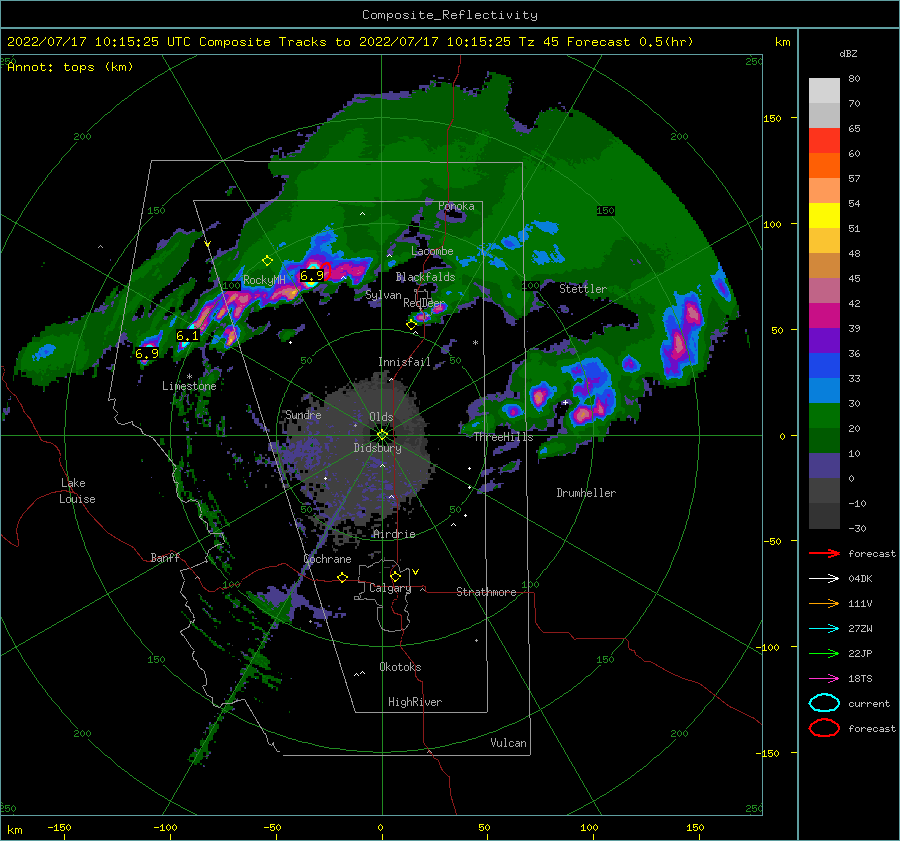The width and height of the screenshot is (900, 841).
Task: Click the Didsbury label
Action: click(x=378, y=448)
